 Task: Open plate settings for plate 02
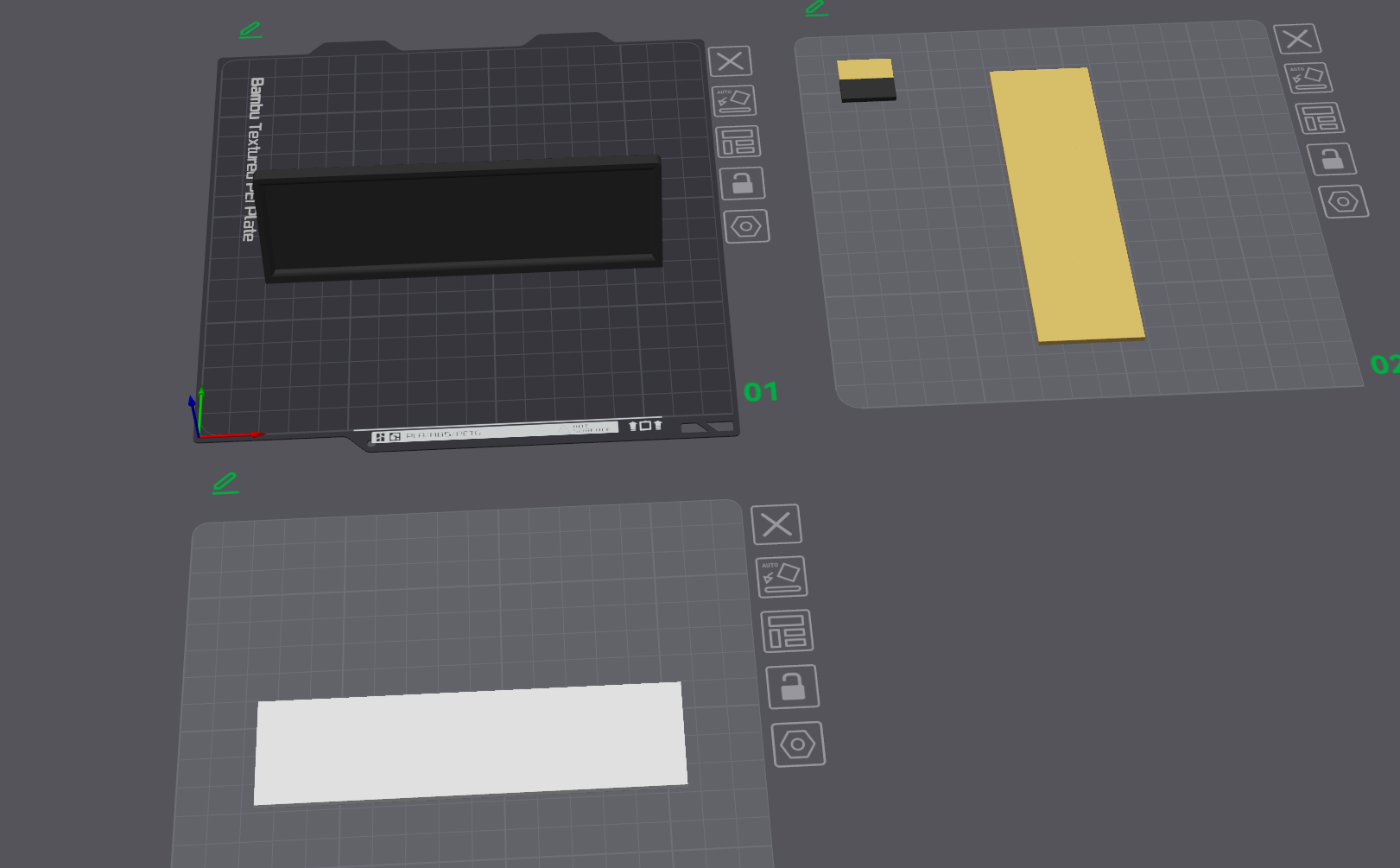coord(1343,202)
